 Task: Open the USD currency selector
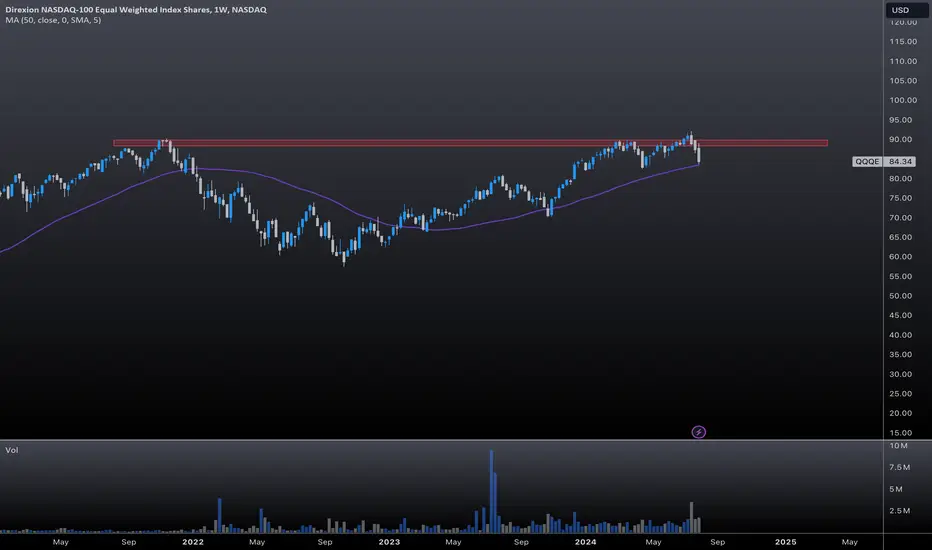point(908,10)
